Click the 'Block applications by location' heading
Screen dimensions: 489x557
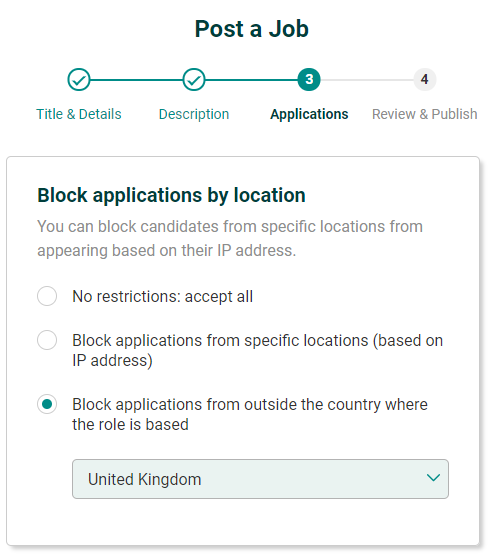[x=171, y=195]
